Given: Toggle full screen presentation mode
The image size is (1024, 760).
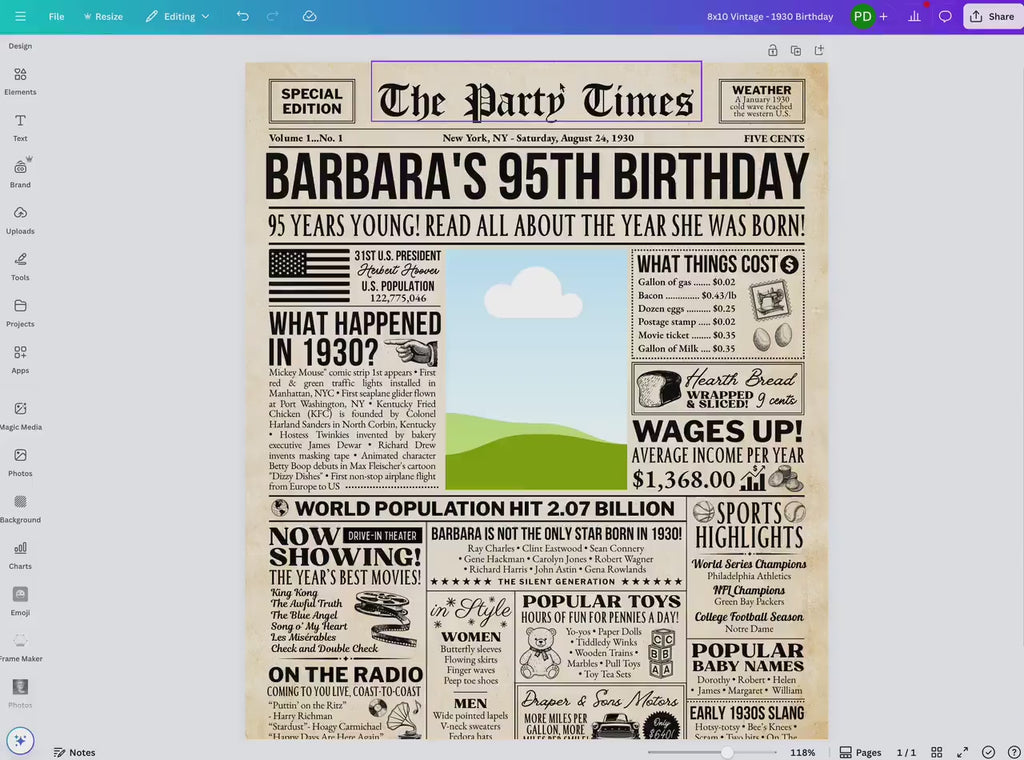Looking at the screenshot, I should [962, 752].
